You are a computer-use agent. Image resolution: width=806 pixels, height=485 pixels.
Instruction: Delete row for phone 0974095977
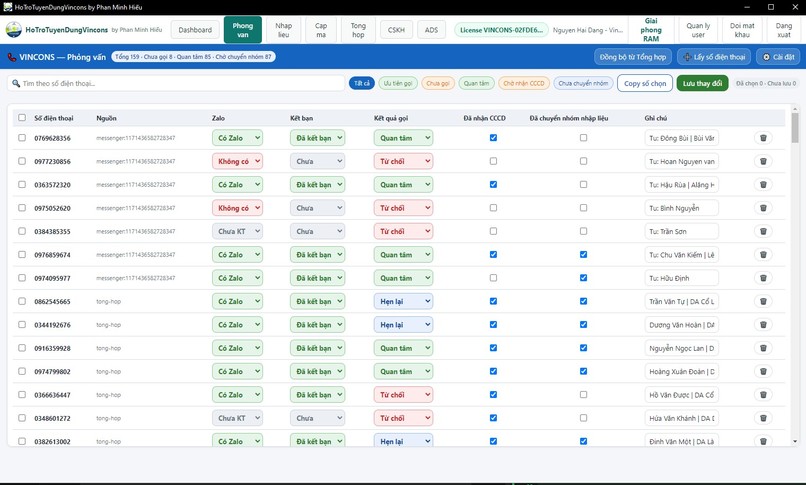coord(763,278)
